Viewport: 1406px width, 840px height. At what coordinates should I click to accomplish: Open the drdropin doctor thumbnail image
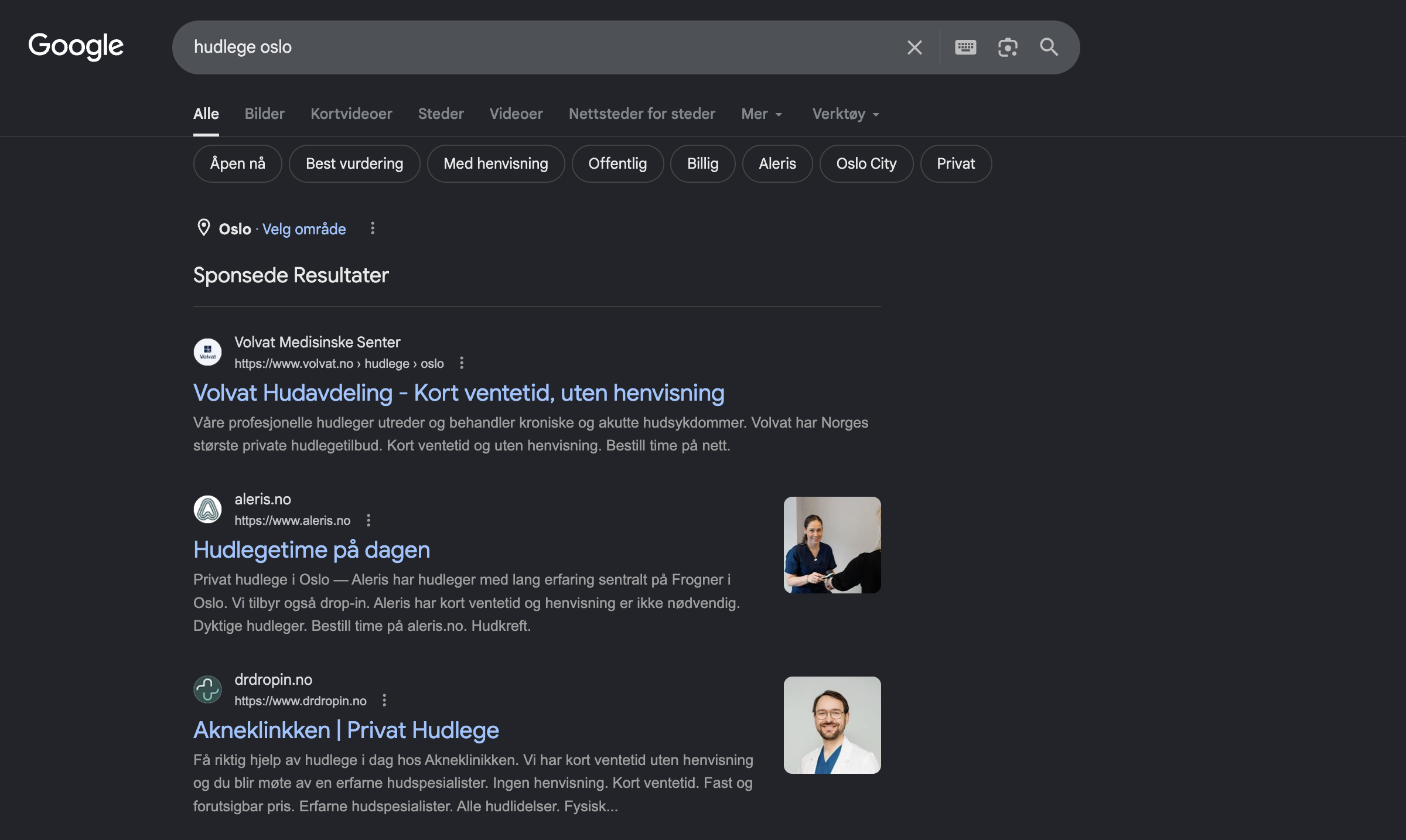point(832,725)
